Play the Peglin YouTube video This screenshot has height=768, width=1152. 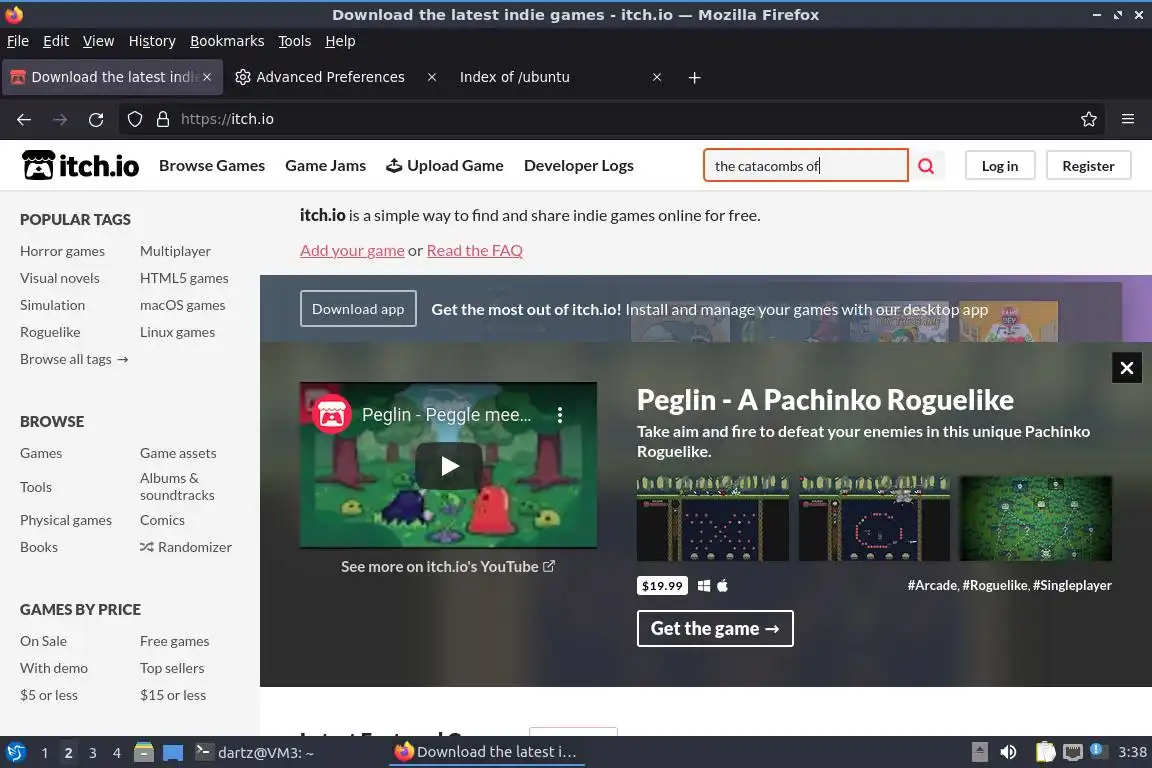[449, 465]
